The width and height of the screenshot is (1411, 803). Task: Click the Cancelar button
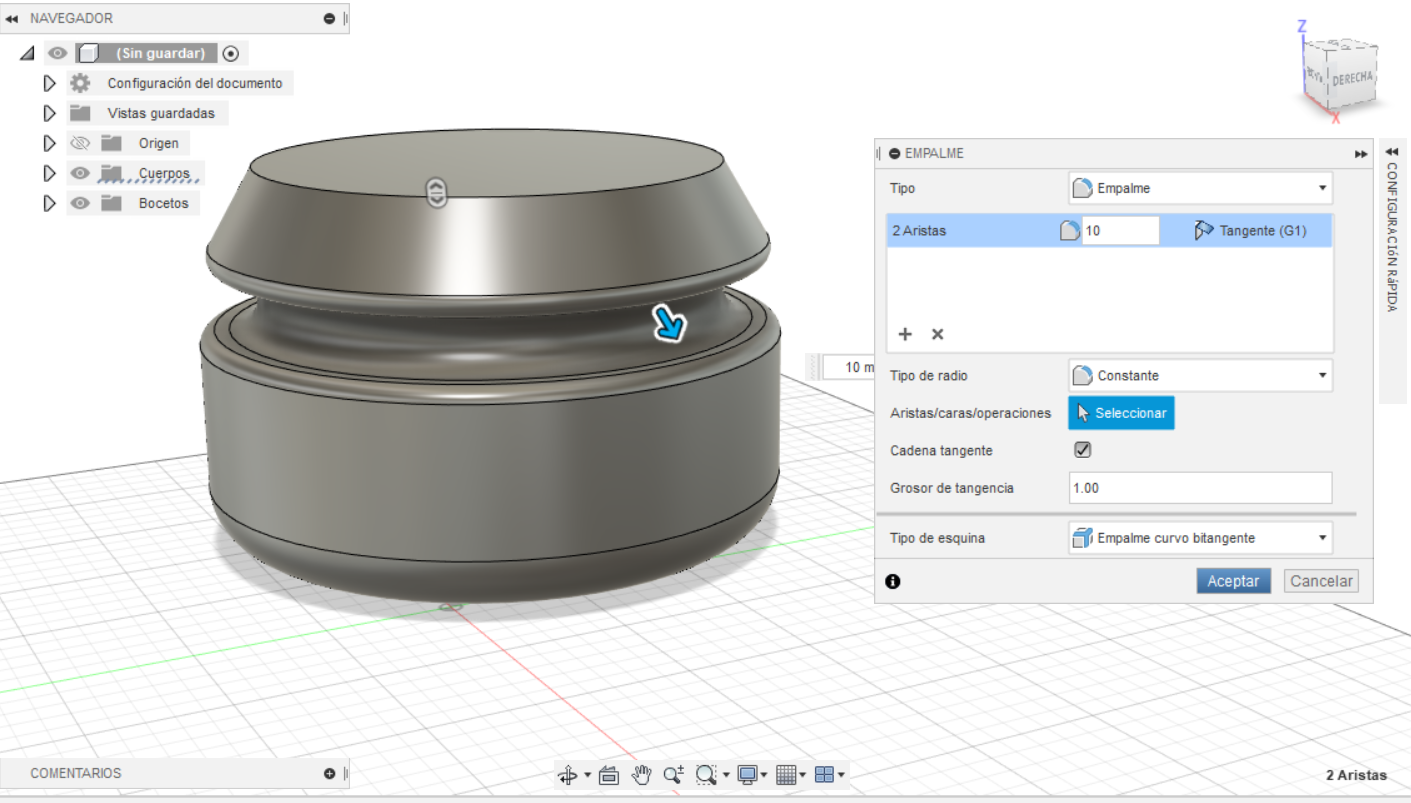click(x=1321, y=581)
